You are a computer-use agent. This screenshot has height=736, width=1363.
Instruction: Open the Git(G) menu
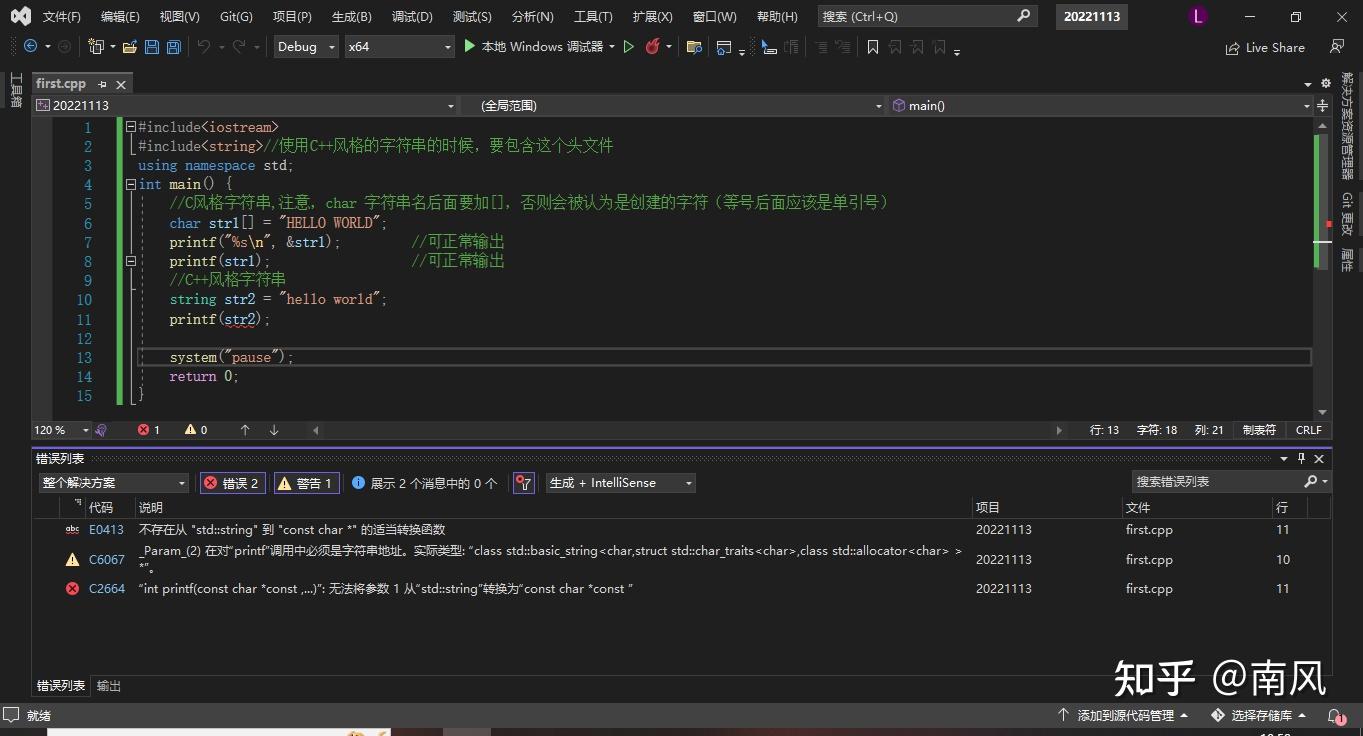pos(236,16)
